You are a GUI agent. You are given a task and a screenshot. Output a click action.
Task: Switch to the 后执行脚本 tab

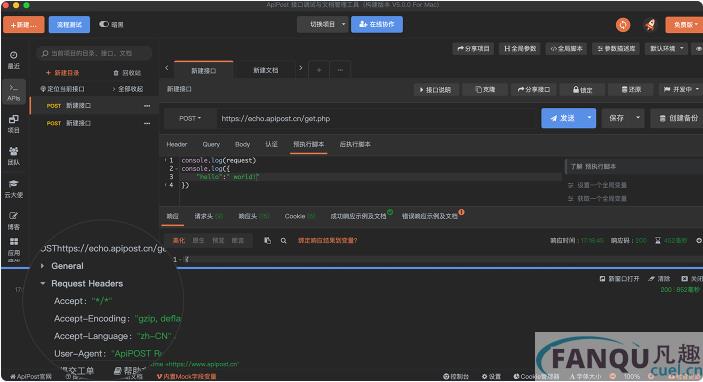pos(355,144)
